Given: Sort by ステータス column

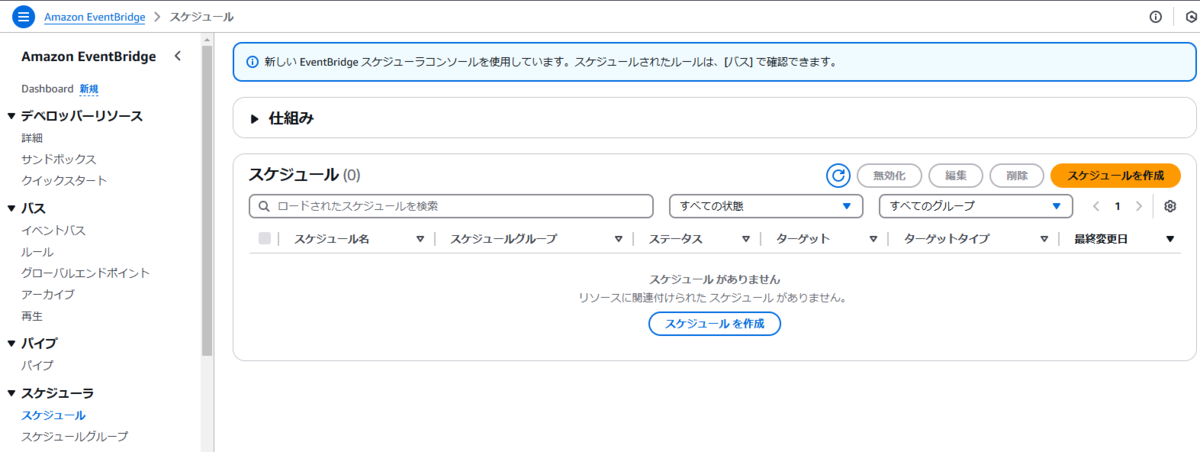Looking at the screenshot, I should point(746,239).
